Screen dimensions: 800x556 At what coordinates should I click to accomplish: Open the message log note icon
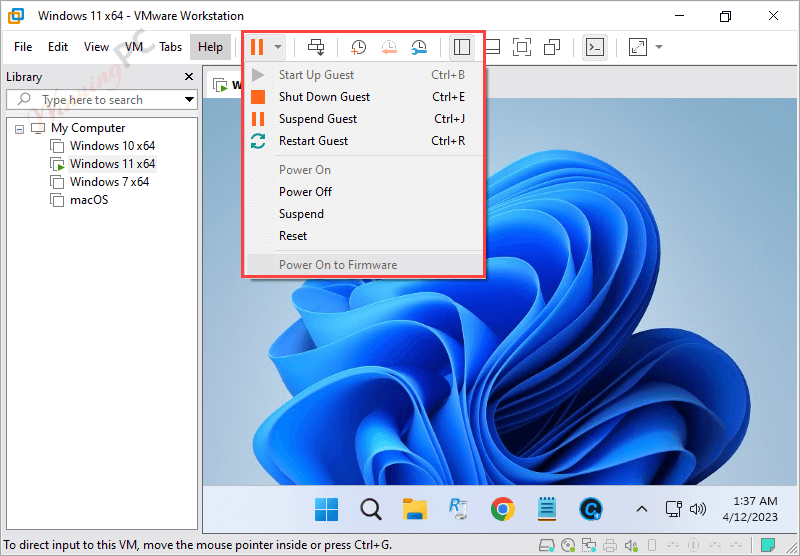[768, 545]
